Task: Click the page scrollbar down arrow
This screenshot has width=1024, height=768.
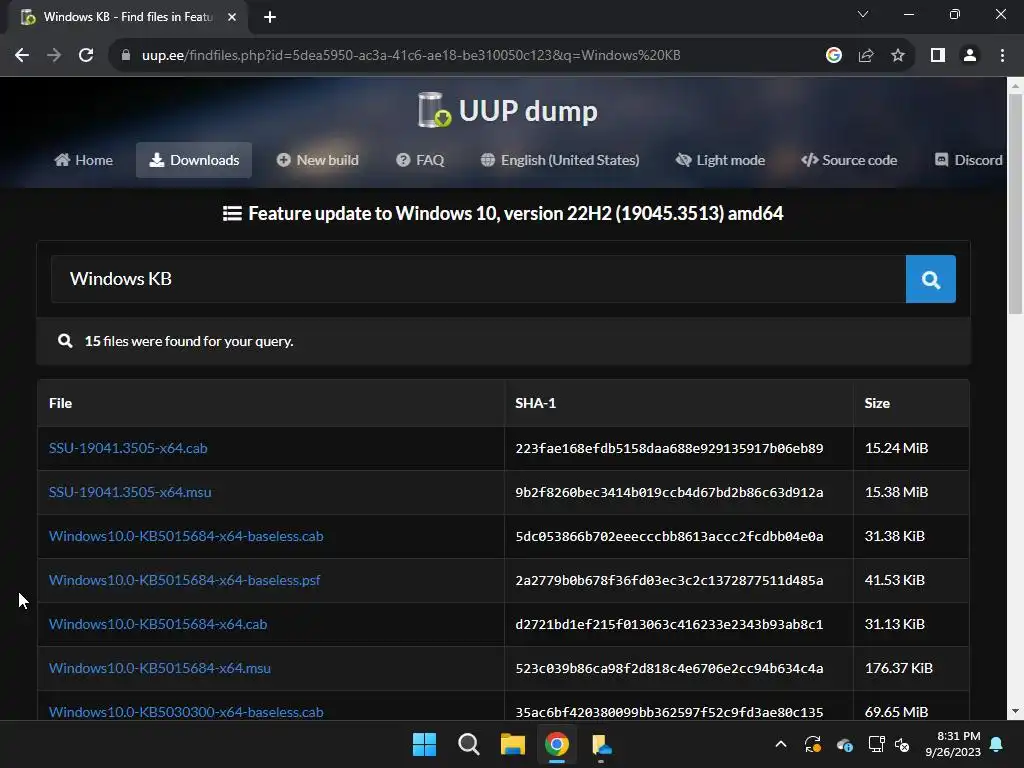Action: [1015, 712]
